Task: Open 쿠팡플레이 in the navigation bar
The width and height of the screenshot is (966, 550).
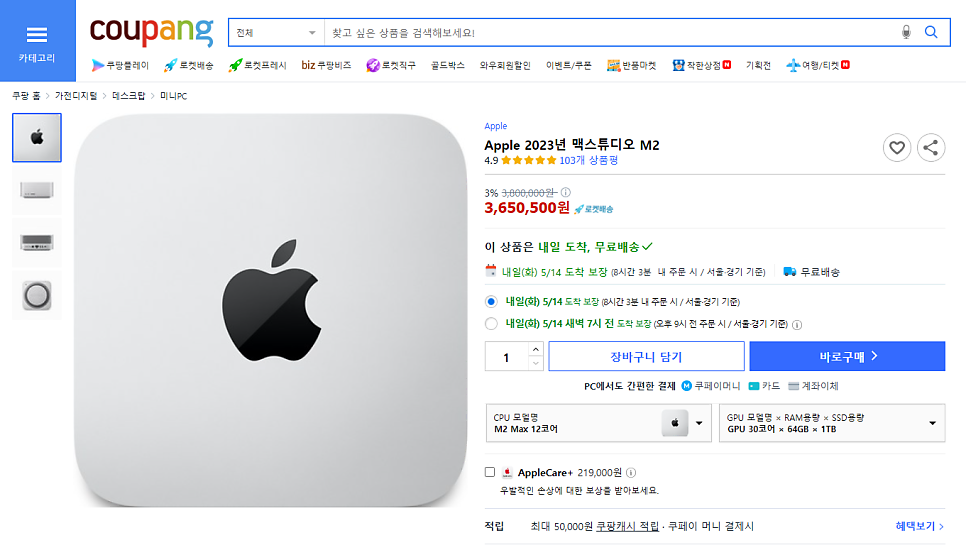Action: (x=120, y=65)
